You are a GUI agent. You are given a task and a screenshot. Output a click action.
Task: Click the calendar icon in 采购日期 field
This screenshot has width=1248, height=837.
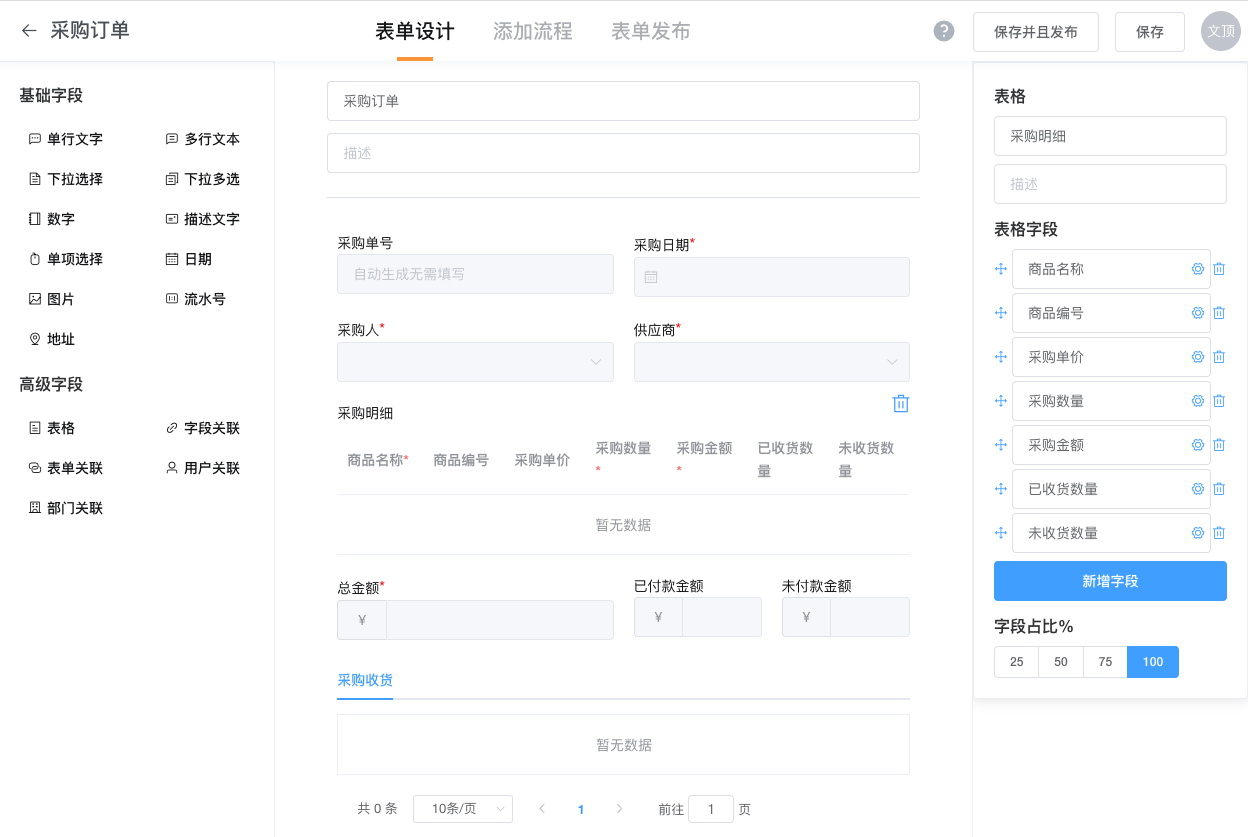[x=651, y=277]
